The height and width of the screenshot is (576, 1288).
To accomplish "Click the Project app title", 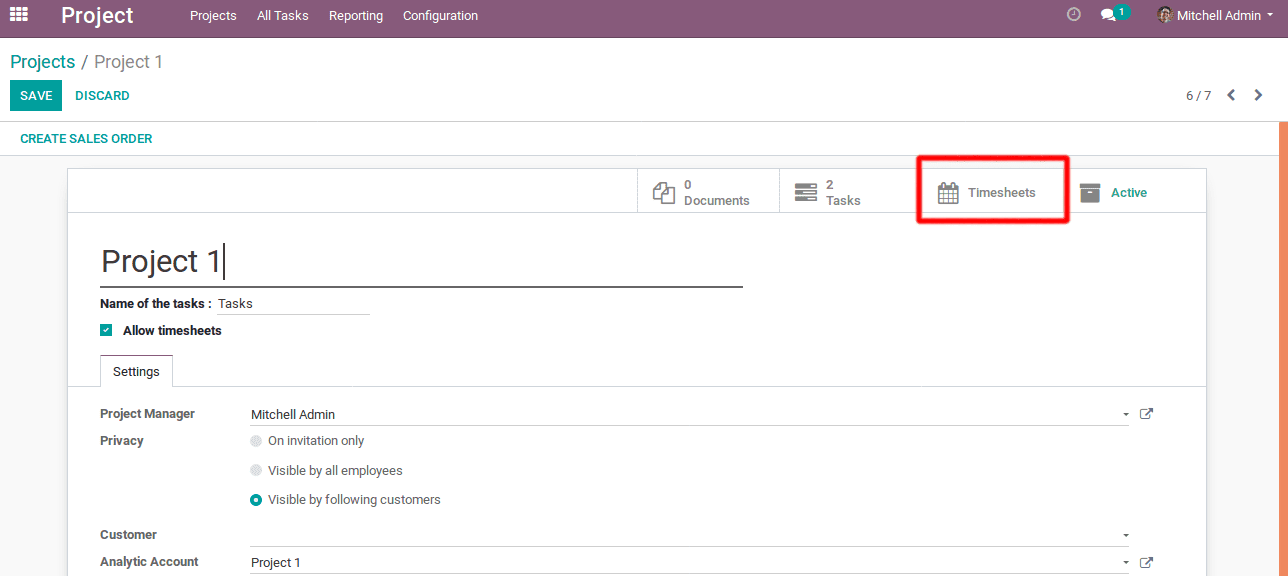I will (97, 15).
